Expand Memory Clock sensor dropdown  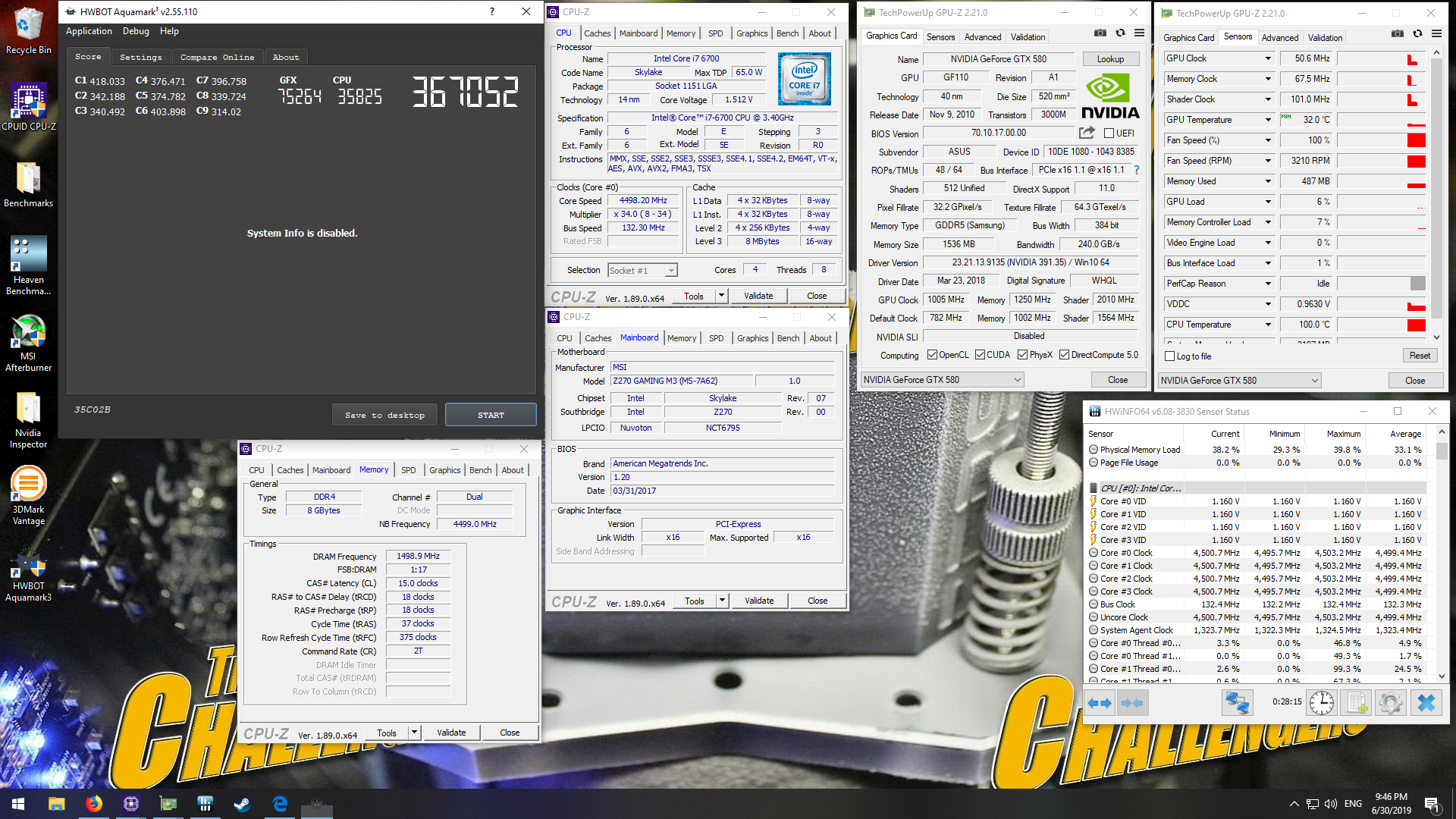(1267, 79)
